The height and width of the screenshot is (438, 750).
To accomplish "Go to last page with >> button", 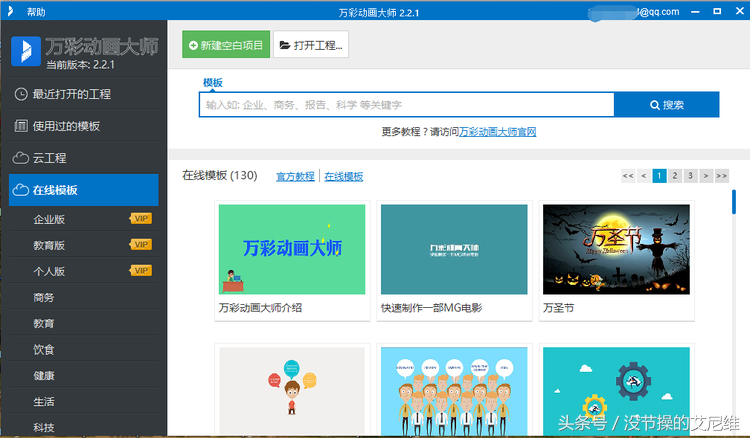I will coord(722,176).
